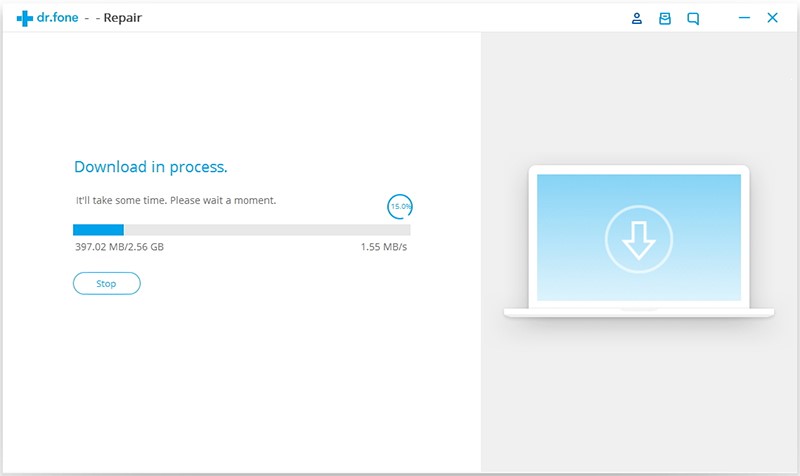Click the 'Download in process.' heading
This screenshot has width=800, height=476.
click(151, 167)
